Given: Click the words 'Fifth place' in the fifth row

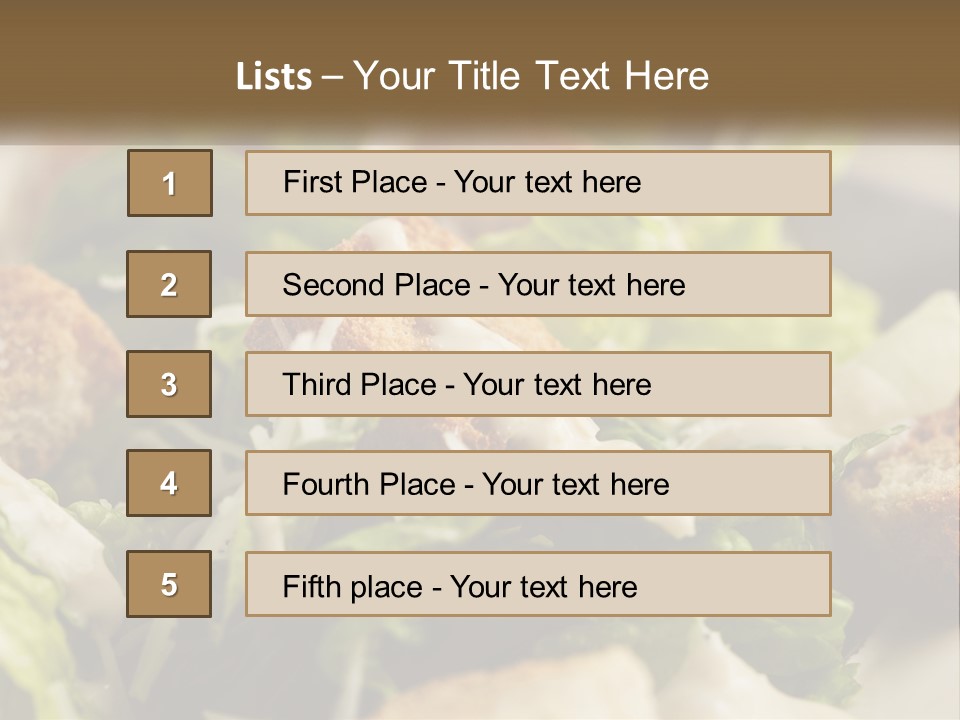Looking at the screenshot, I should [x=353, y=587].
